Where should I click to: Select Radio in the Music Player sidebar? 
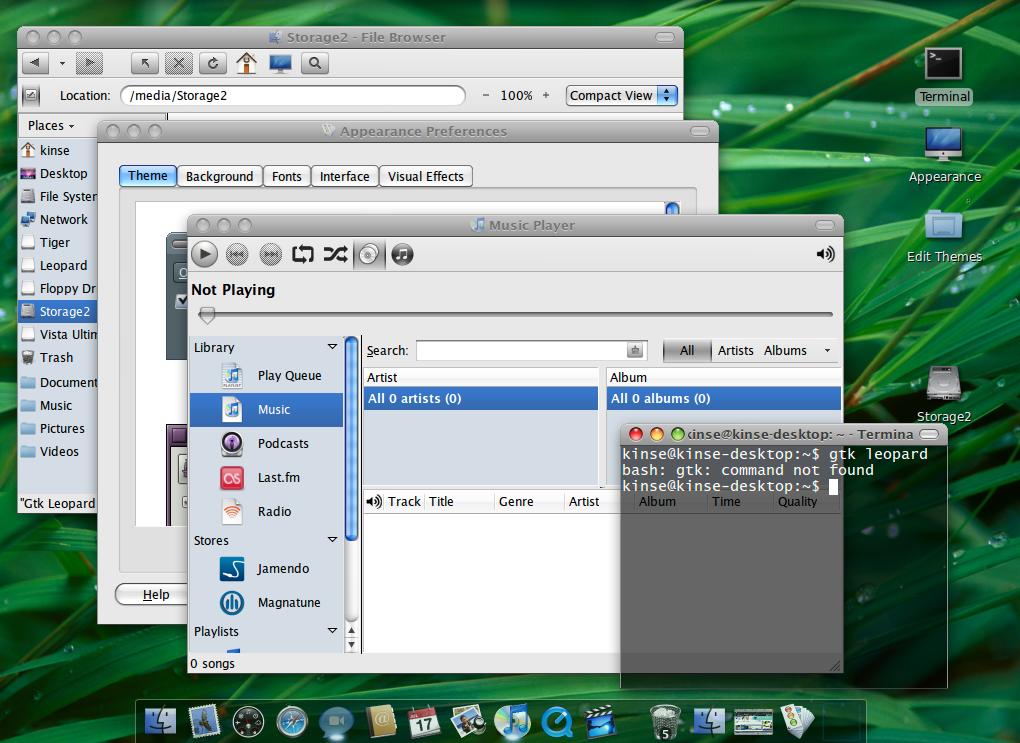click(x=267, y=511)
